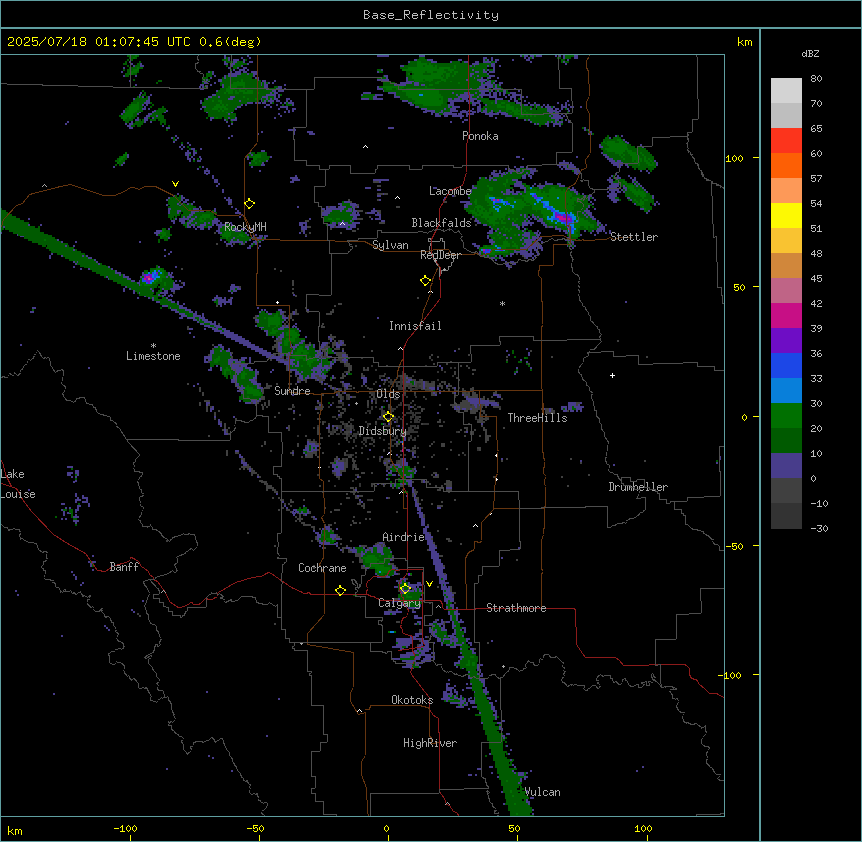The height and width of the screenshot is (842, 862).
Task: Click the Olds city label
Action: pyautogui.click(x=388, y=394)
